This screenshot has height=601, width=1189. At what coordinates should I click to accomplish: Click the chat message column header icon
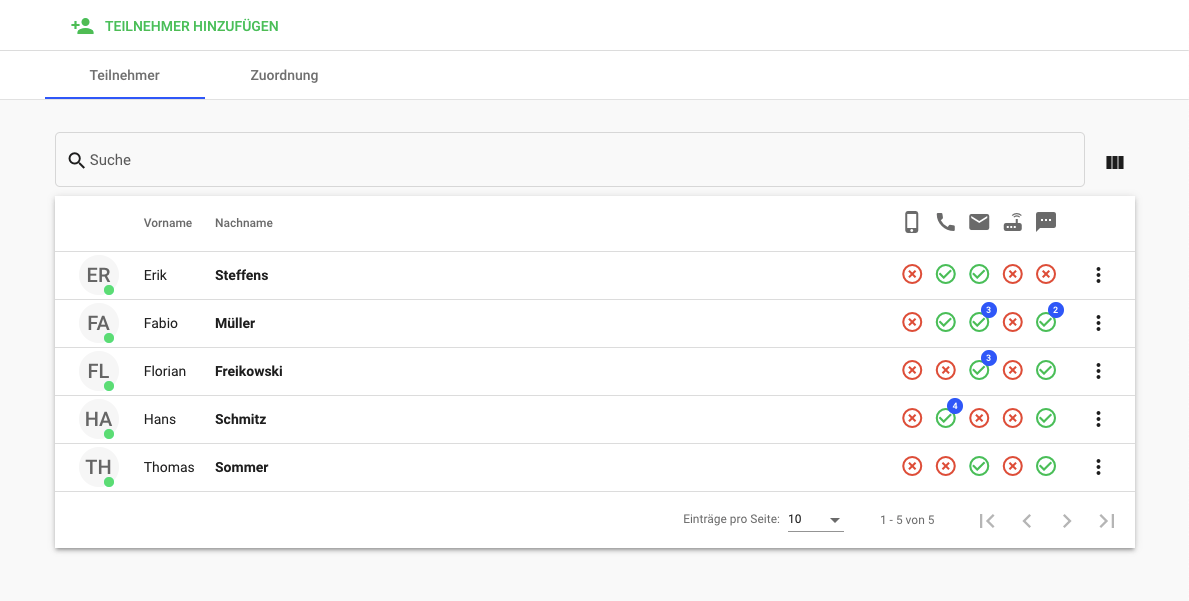pyautogui.click(x=1046, y=222)
